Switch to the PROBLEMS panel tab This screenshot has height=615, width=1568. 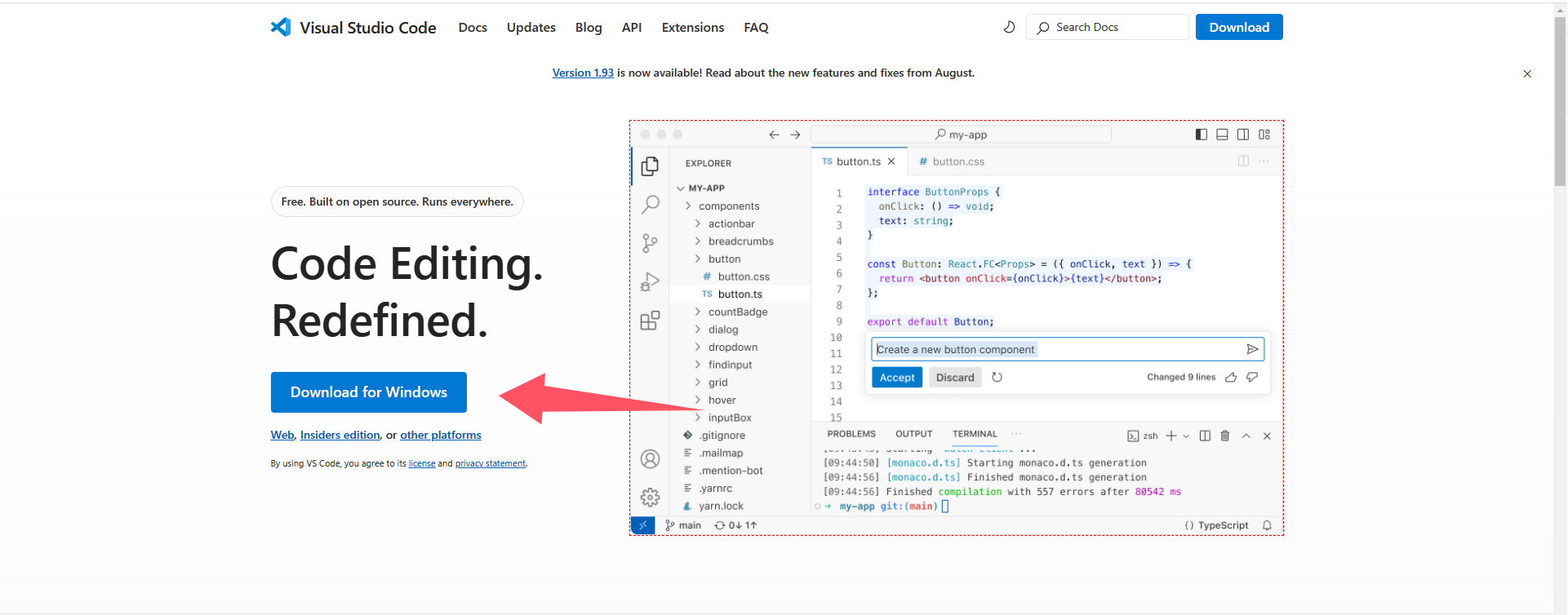[x=851, y=434]
